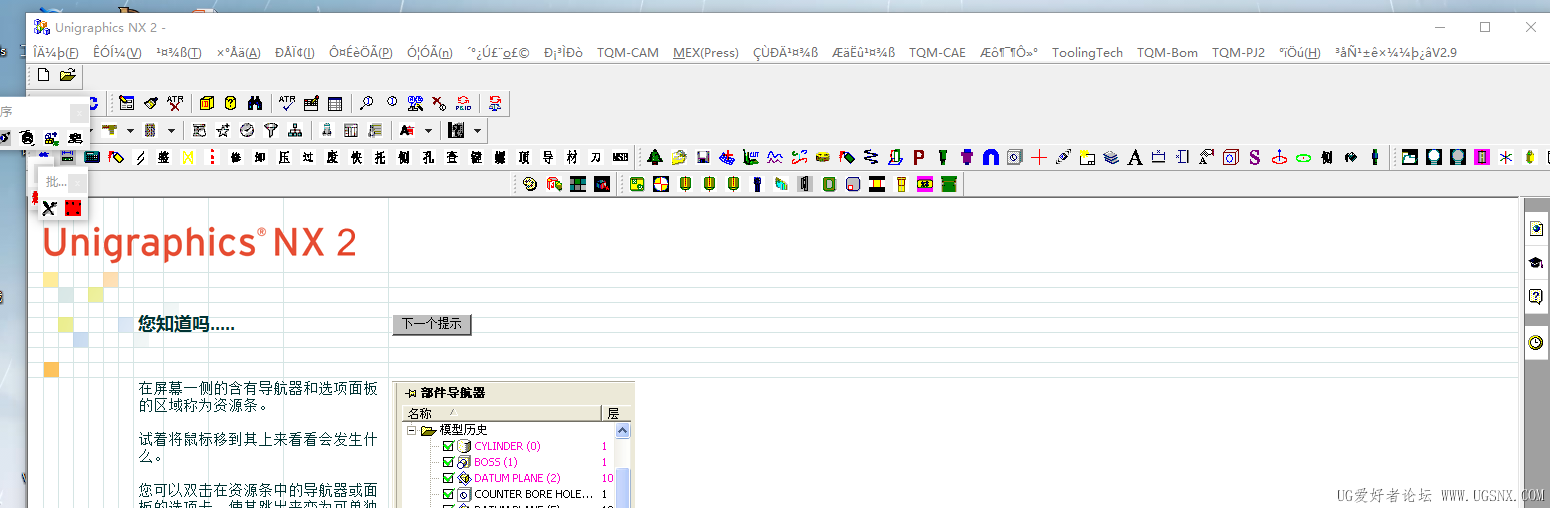1550x508 pixels.
Task: Click the graduation cap resource bar icon
Action: pyautogui.click(x=1536, y=263)
